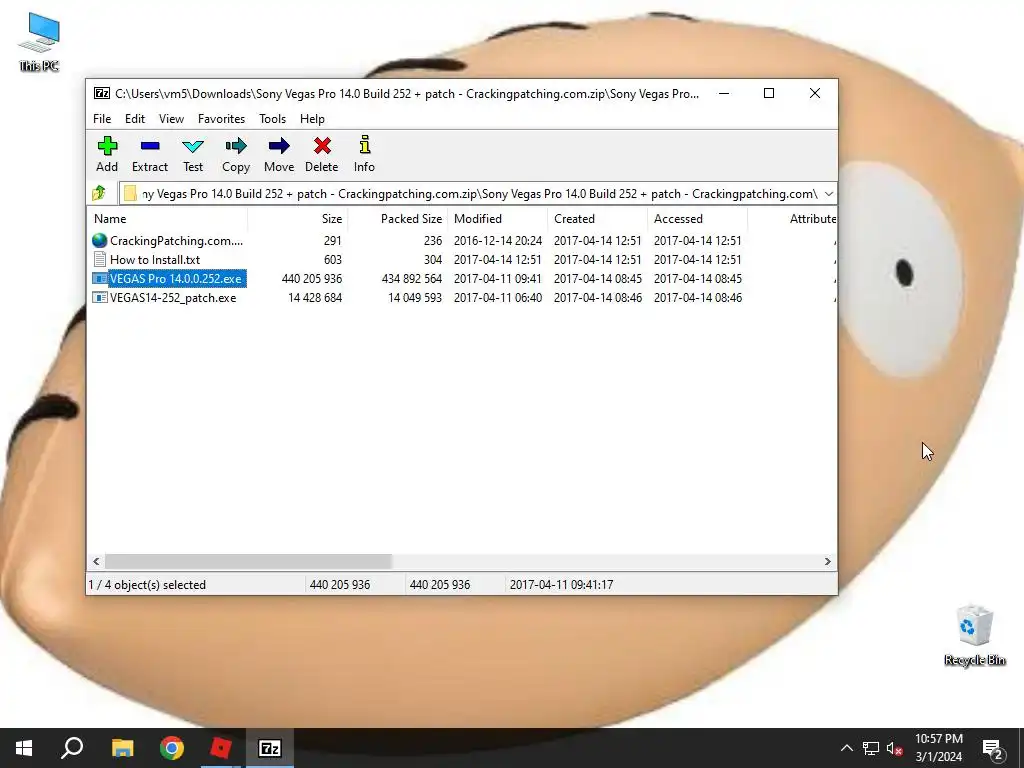The image size is (1024, 768).
Task: Go up one folder level icon
Action: [99, 193]
